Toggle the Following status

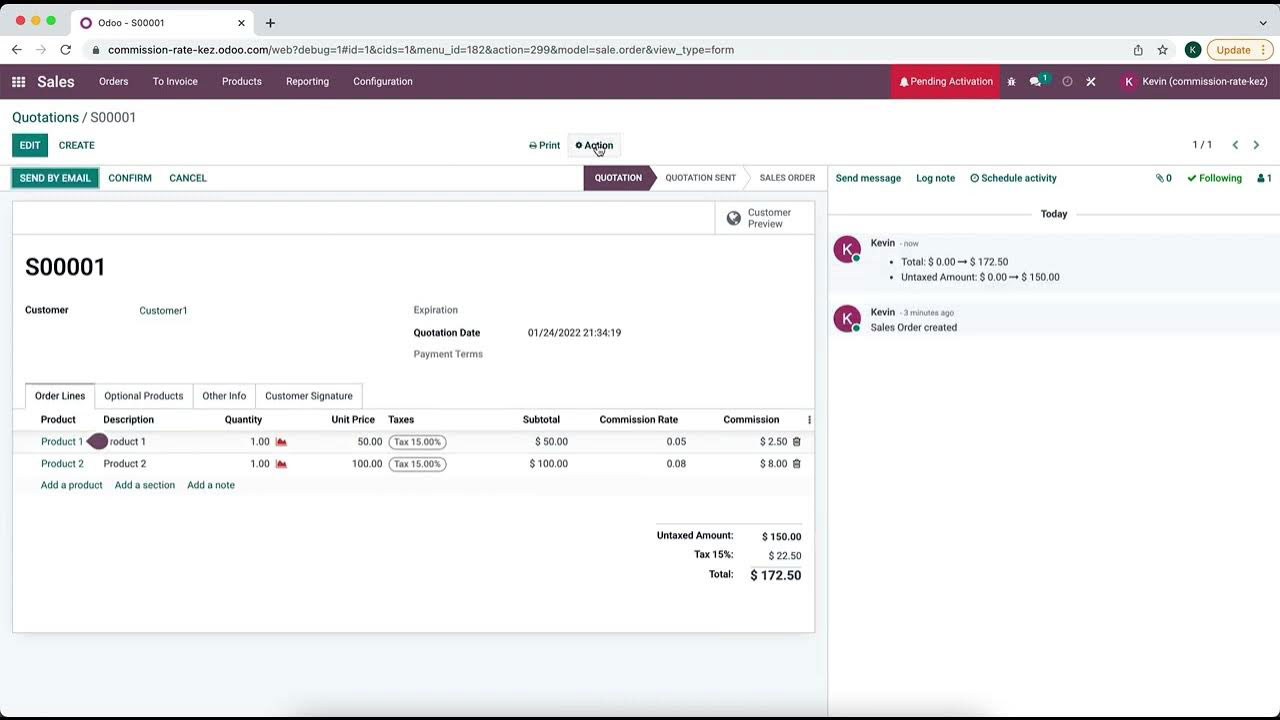tap(1214, 178)
